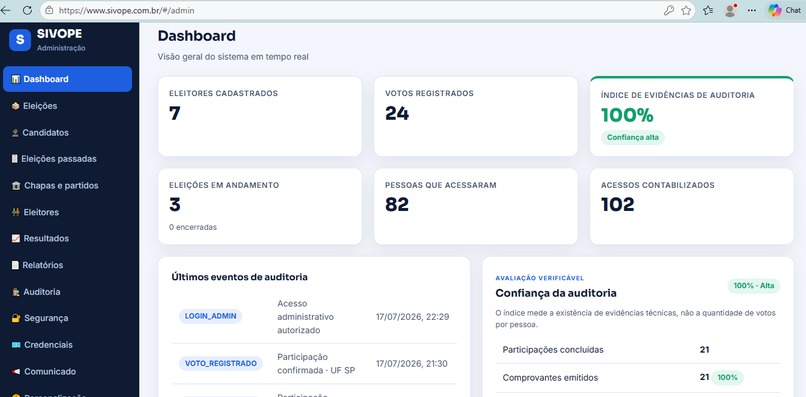Click the 'Últimos eventos de auditoria' heading
This screenshot has height=397, width=806.
tap(240, 277)
